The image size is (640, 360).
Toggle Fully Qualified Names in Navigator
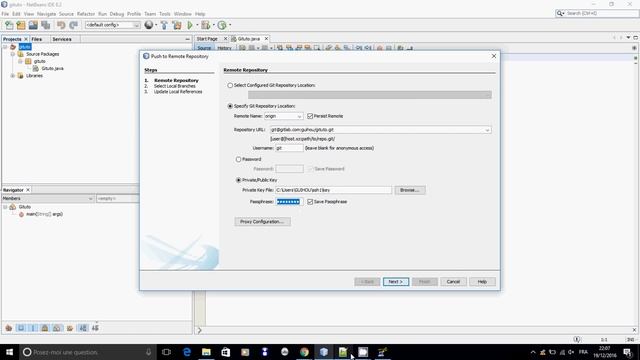pos(70,328)
